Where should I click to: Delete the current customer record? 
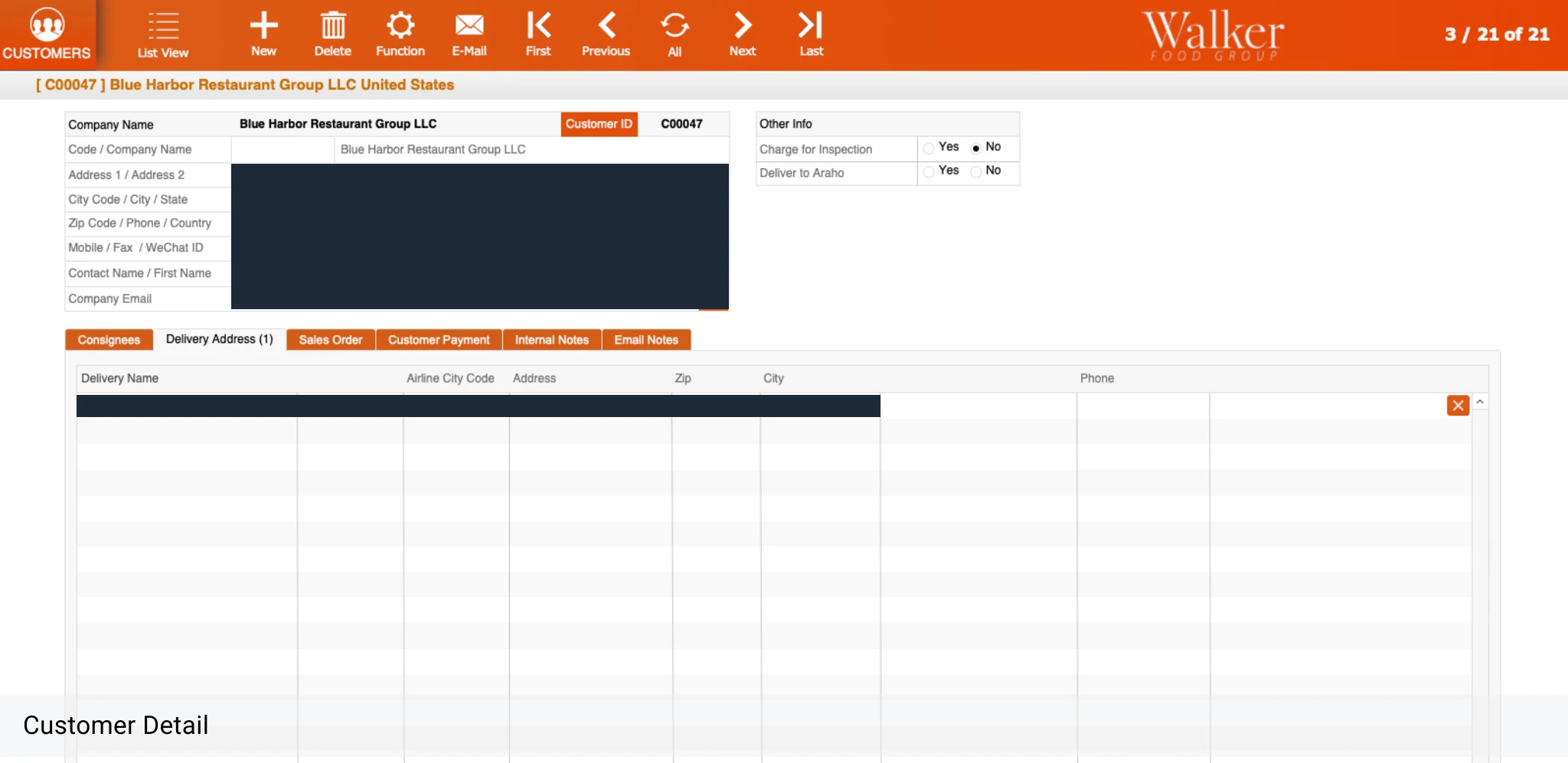332,34
